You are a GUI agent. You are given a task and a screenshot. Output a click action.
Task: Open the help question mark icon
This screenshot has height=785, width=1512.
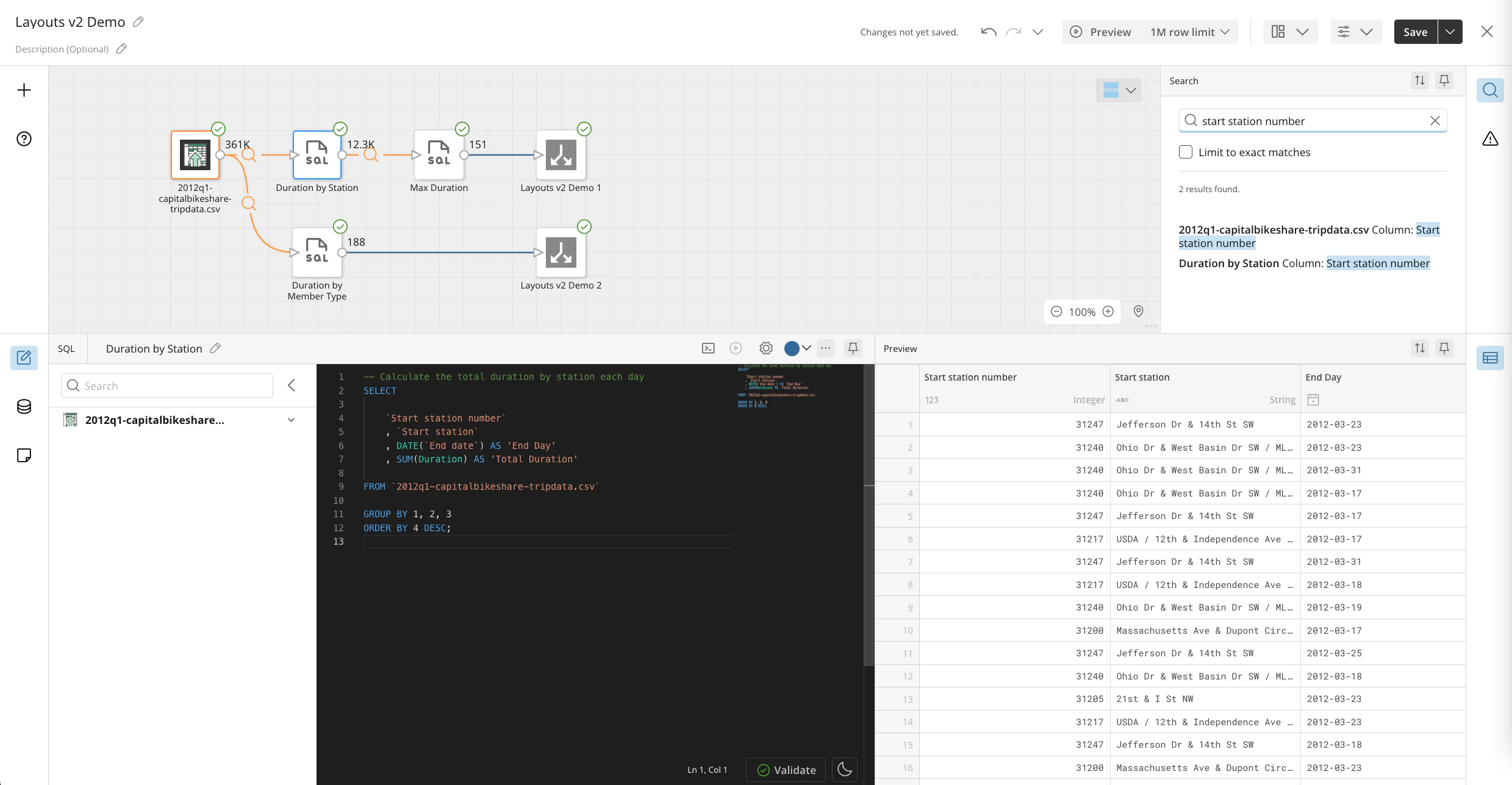pos(24,139)
